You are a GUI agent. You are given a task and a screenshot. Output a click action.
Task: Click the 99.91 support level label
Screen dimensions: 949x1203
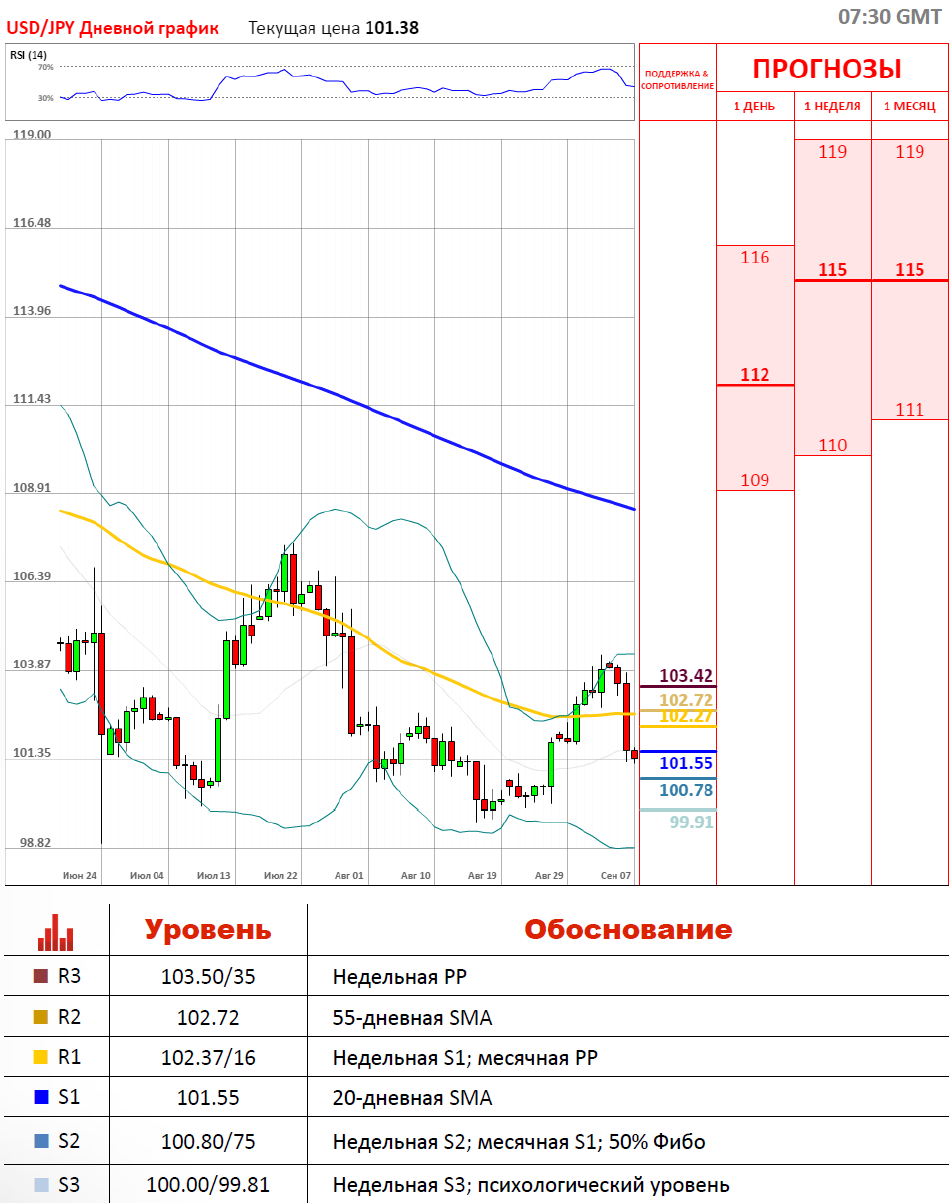point(692,822)
